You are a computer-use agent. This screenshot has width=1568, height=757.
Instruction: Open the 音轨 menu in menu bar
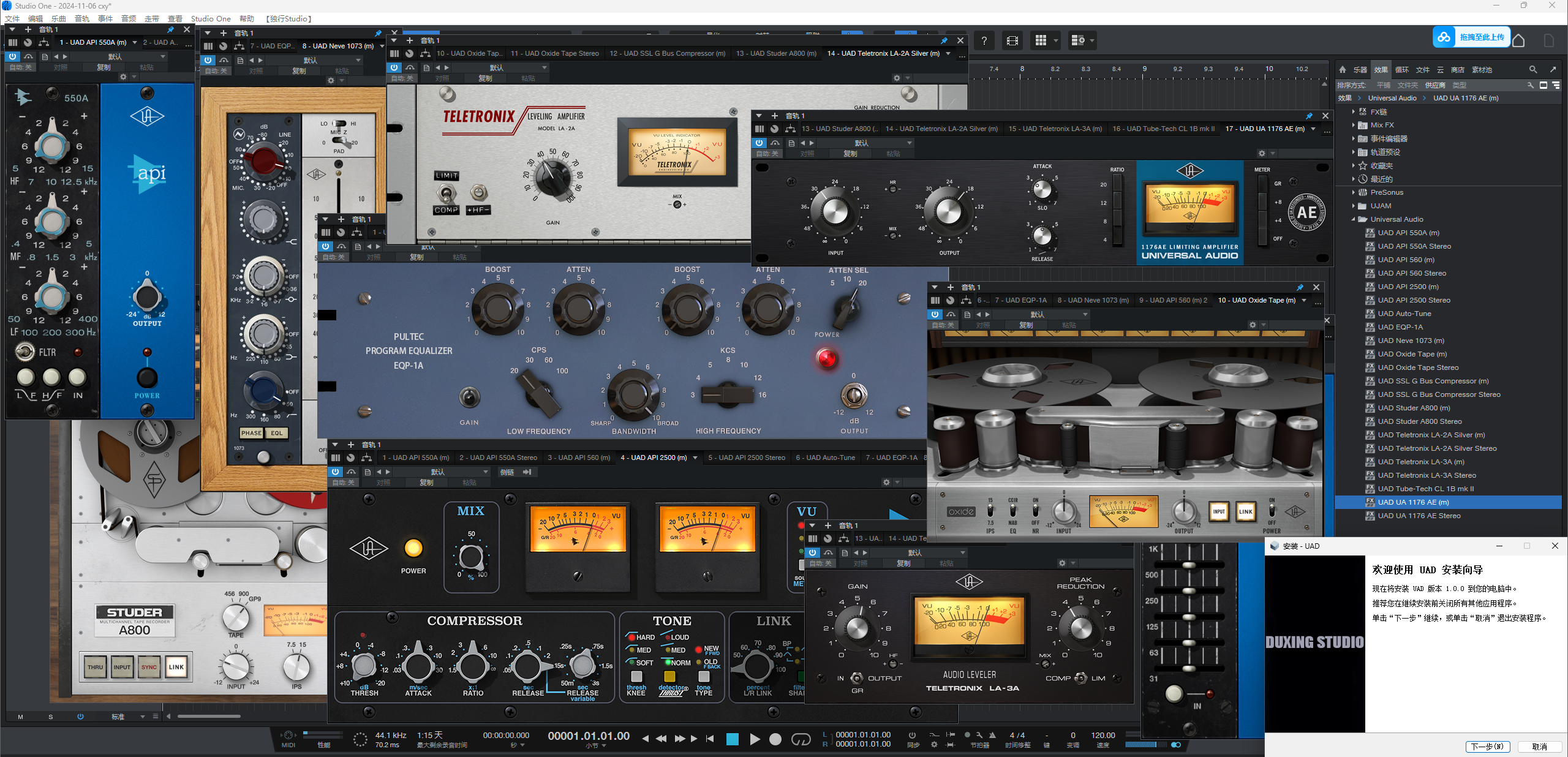click(82, 19)
